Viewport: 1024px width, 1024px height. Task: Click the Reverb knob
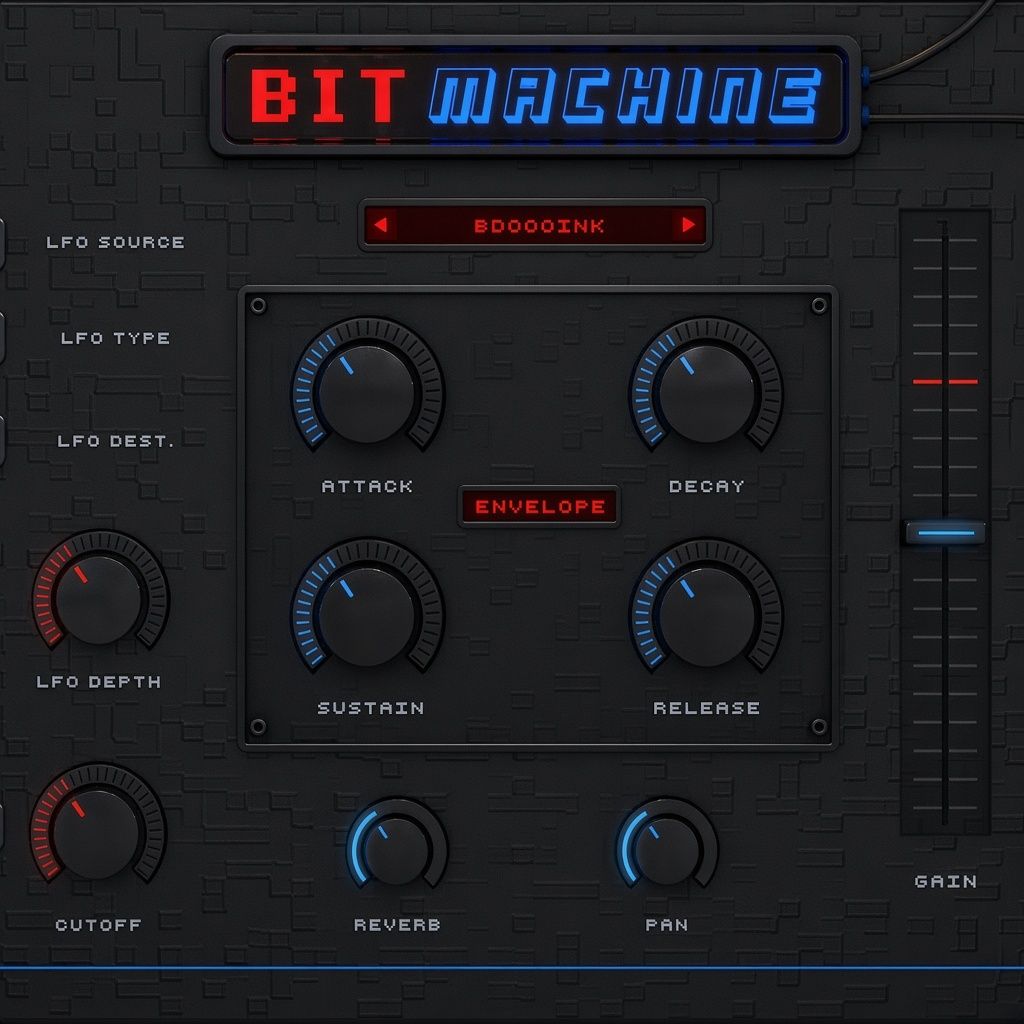(396, 852)
